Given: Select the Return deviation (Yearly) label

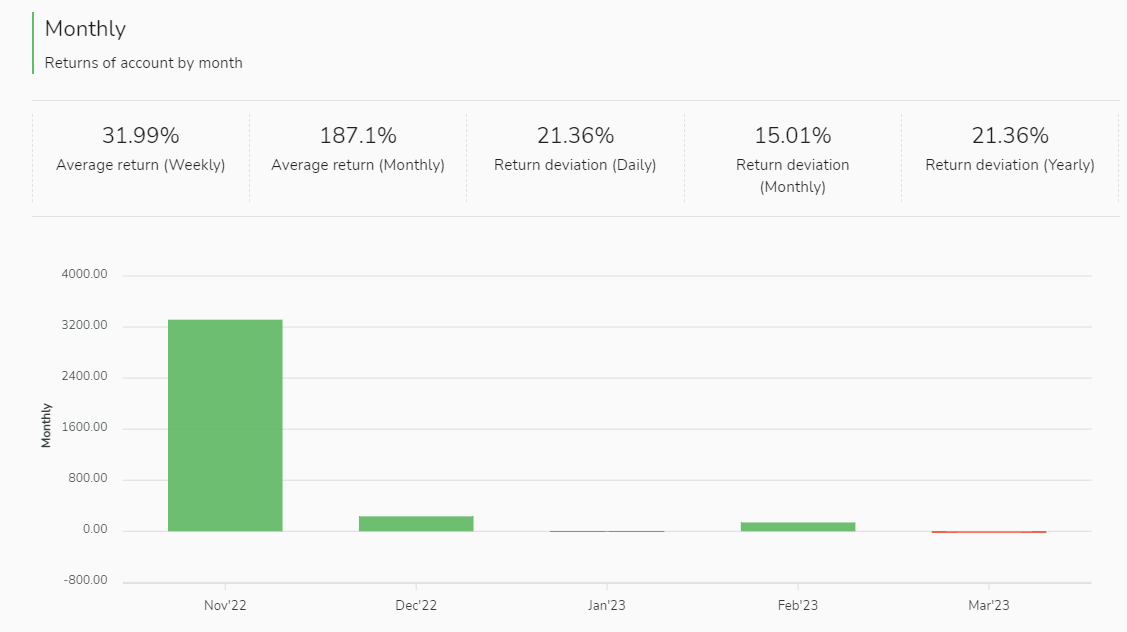Looking at the screenshot, I should [1010, 165].
